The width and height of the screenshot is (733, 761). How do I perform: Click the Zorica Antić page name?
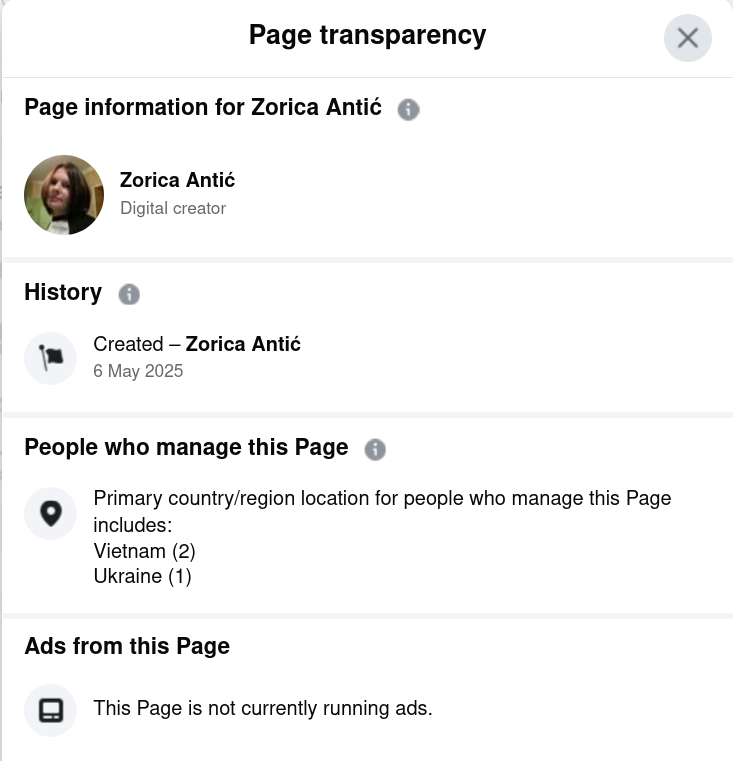click(x=177, y=180)
